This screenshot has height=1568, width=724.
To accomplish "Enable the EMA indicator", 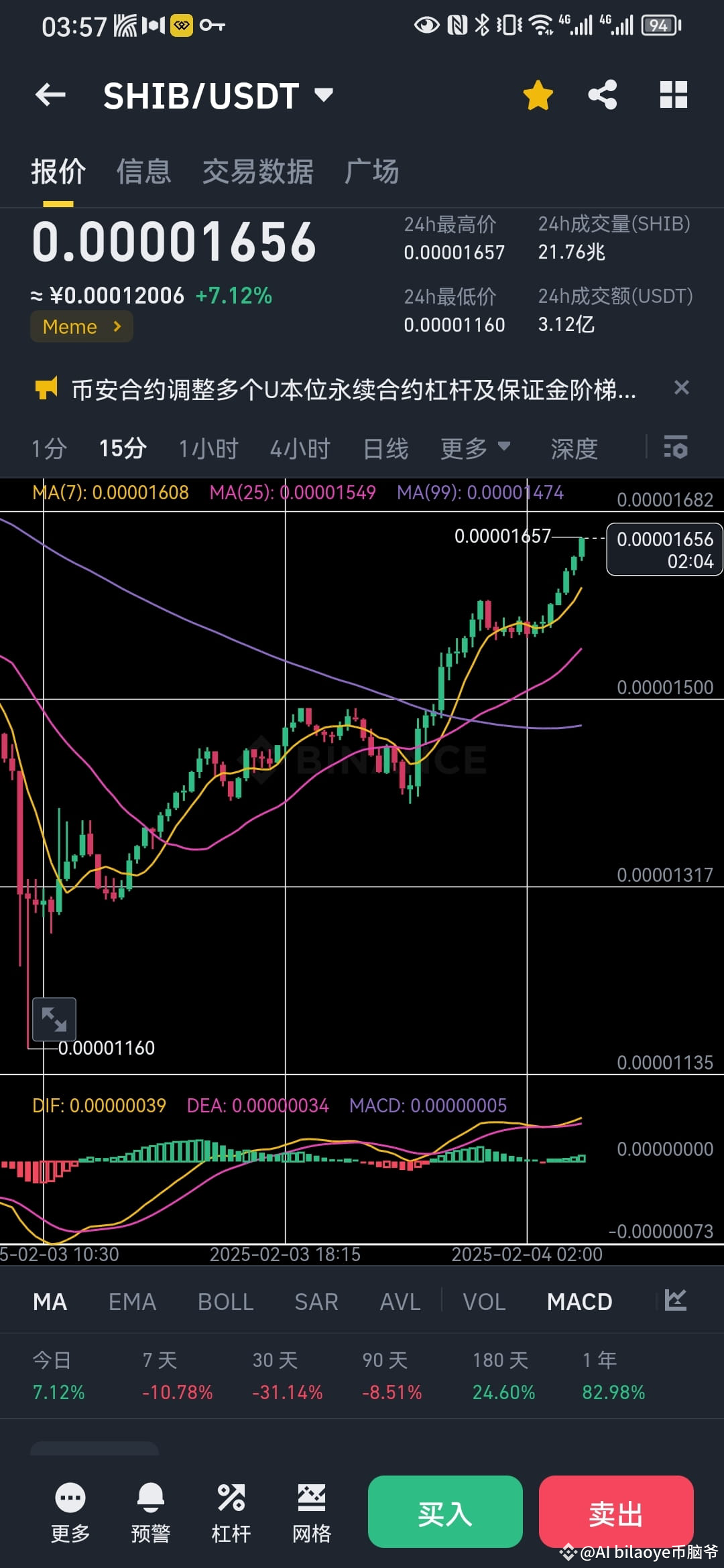I will coord(132,1301).
